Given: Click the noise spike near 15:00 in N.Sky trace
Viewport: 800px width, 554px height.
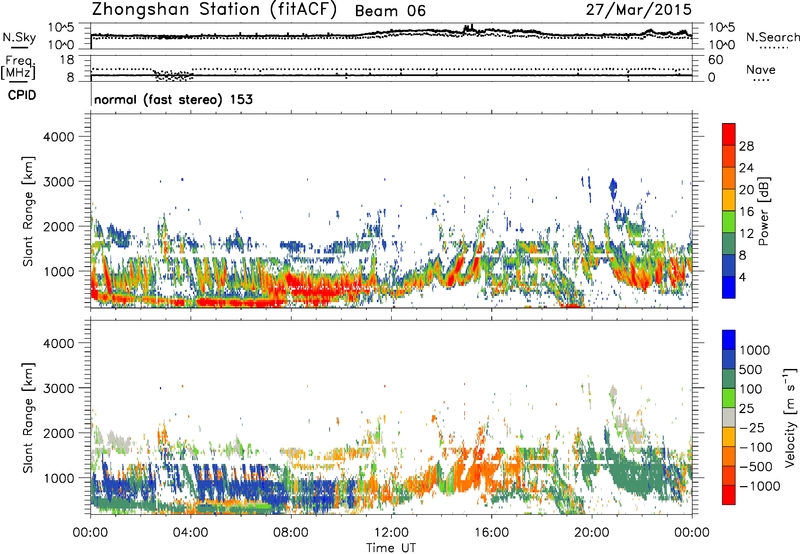Looking at the screenshot, I should coord(468,28).
